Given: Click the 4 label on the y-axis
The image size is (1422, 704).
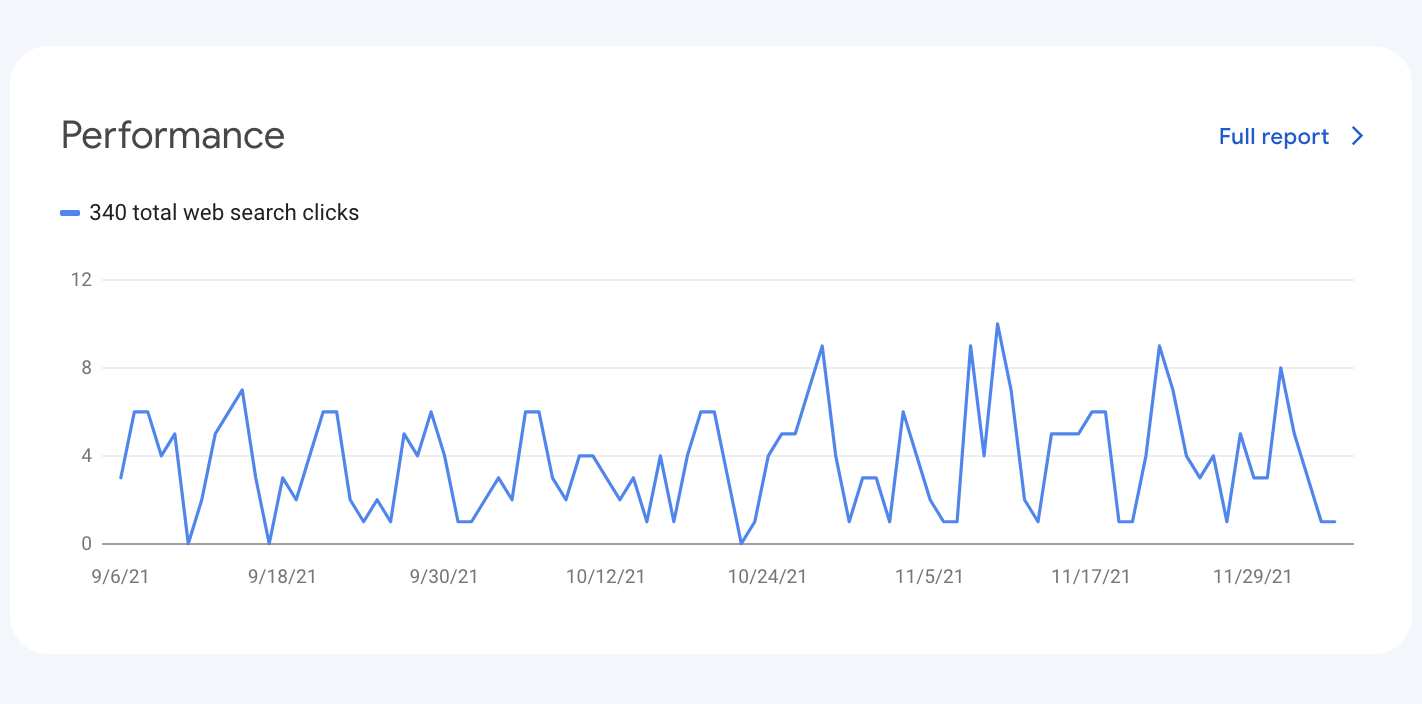Looking at the screenshot, I should tap(86, 456).
